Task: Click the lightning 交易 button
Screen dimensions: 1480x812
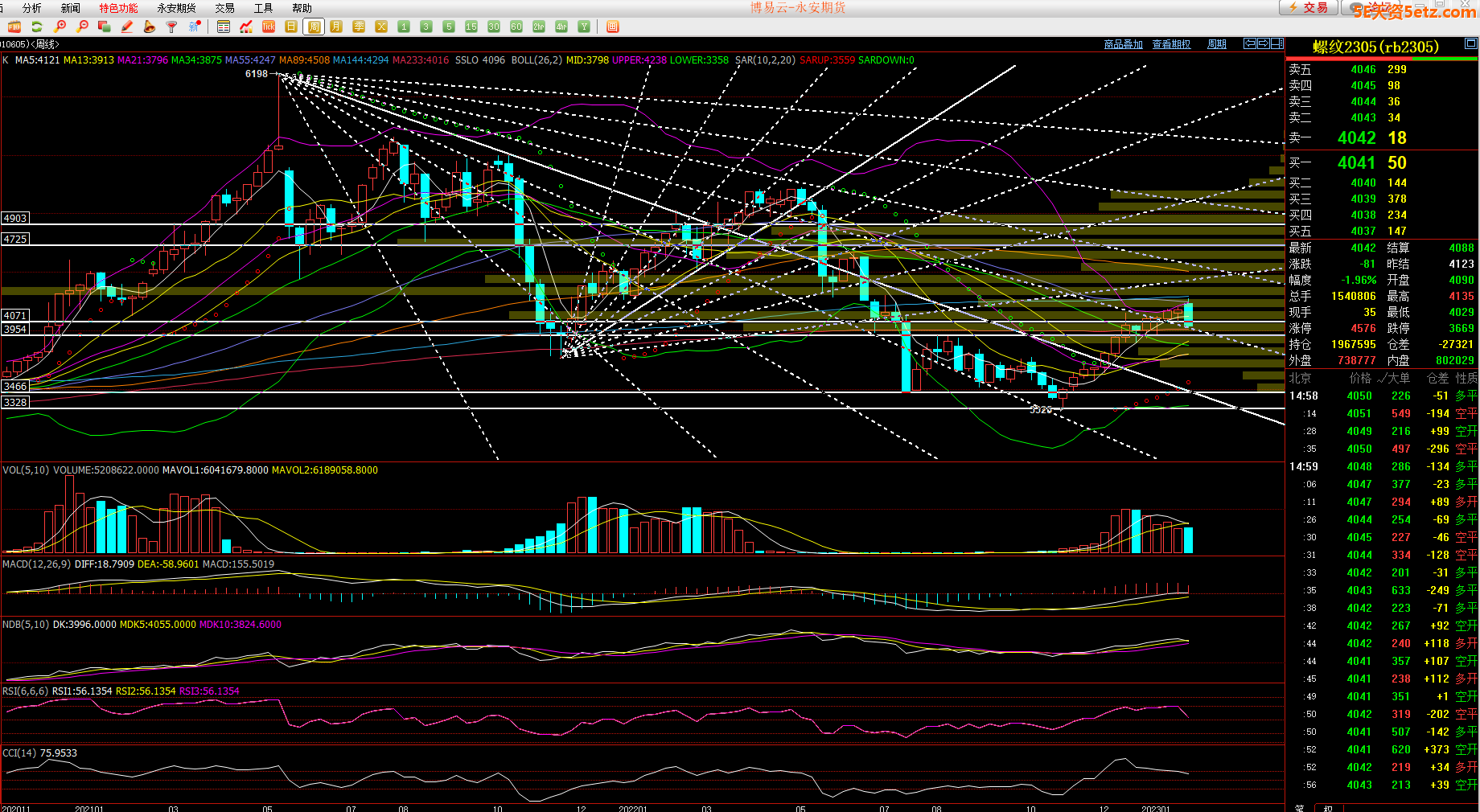Action: pos(1309,7)
